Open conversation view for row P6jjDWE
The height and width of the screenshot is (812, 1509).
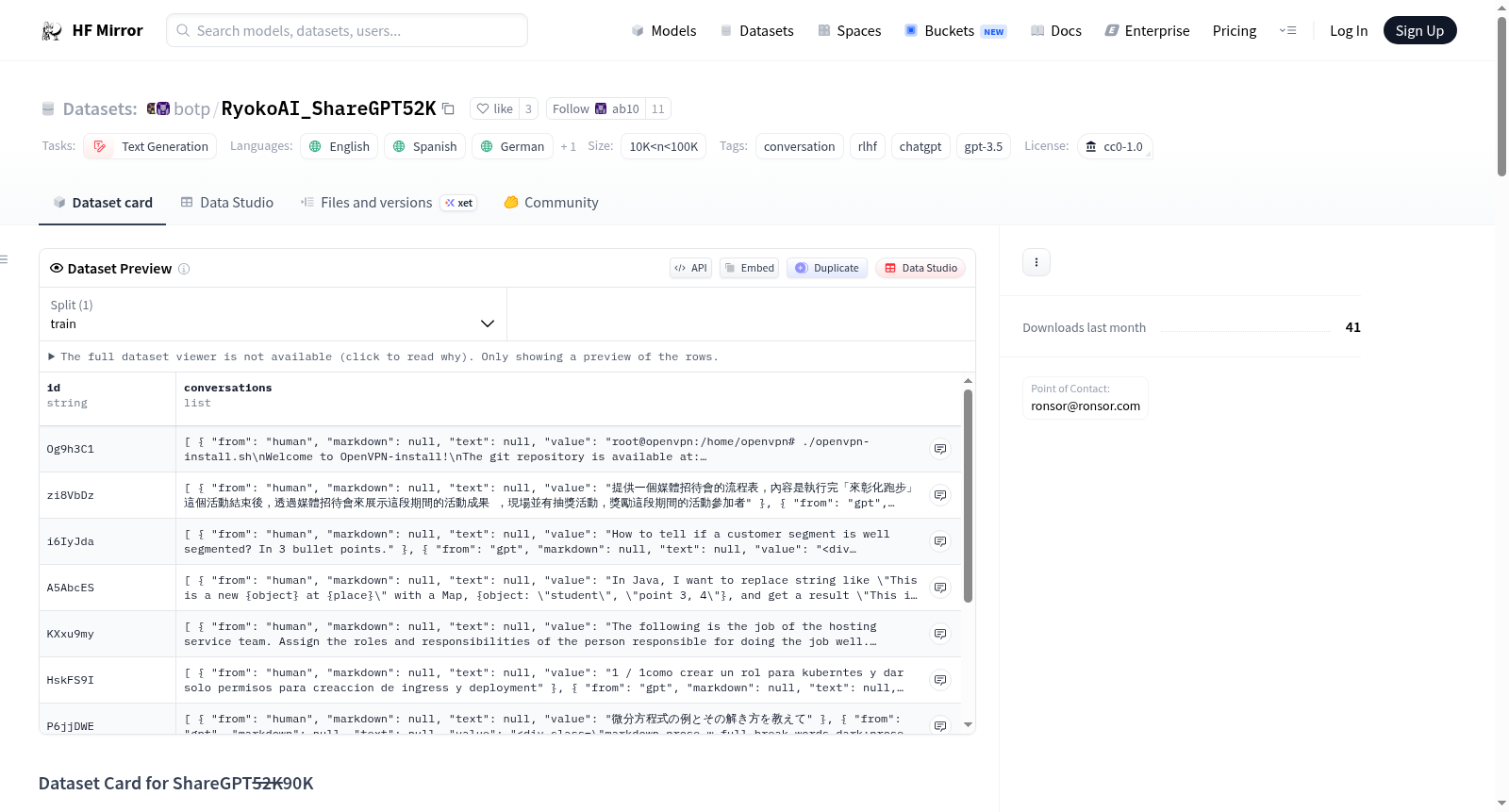(940, 725)
